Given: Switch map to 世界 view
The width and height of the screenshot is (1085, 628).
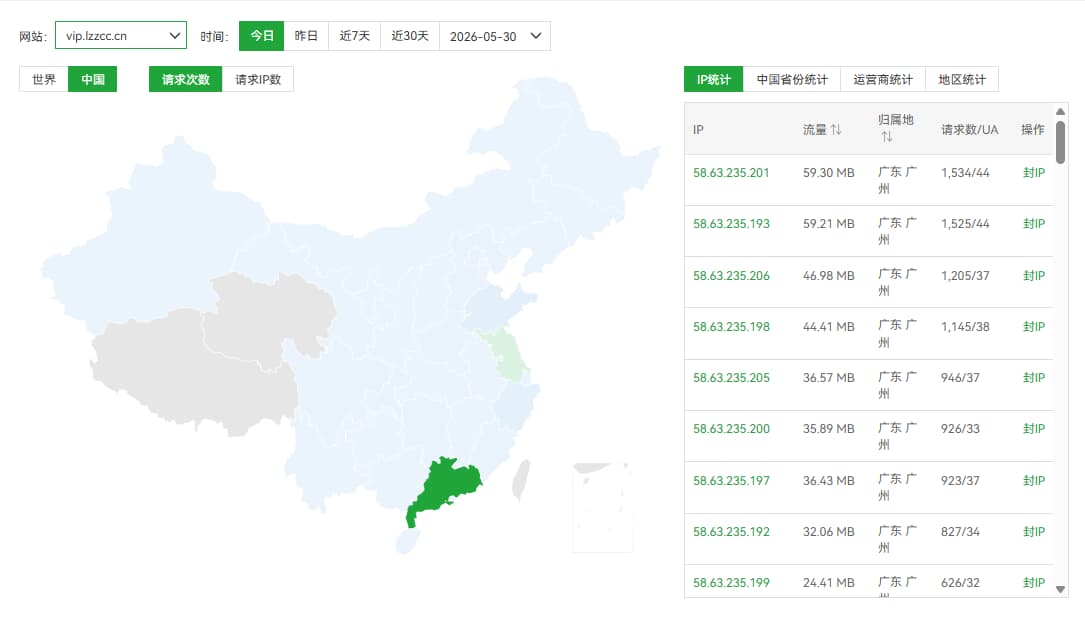Looking at the screenshot, I should (x=44, y=80).
